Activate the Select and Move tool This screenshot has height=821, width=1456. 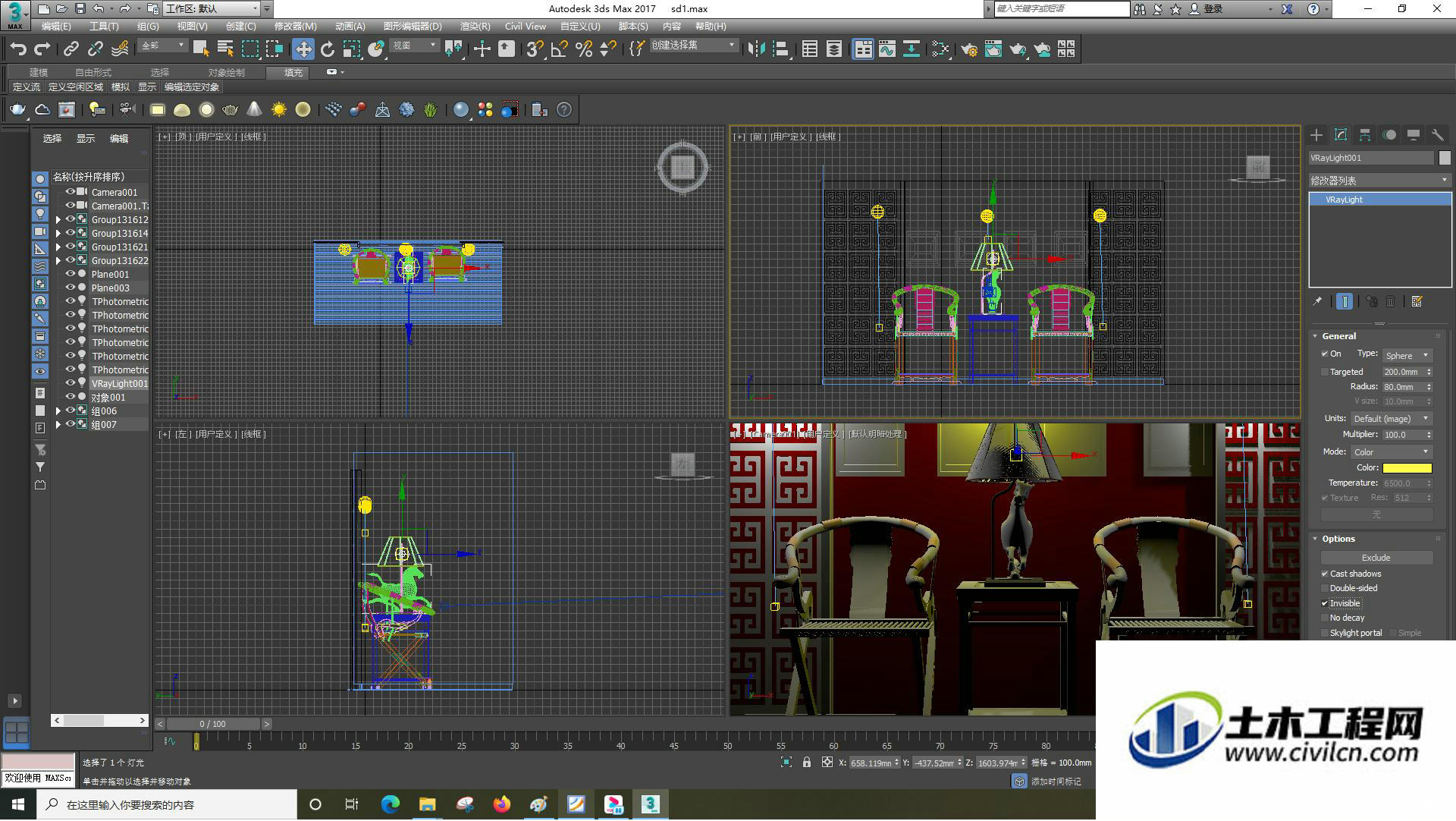click(x=303, y=49)
